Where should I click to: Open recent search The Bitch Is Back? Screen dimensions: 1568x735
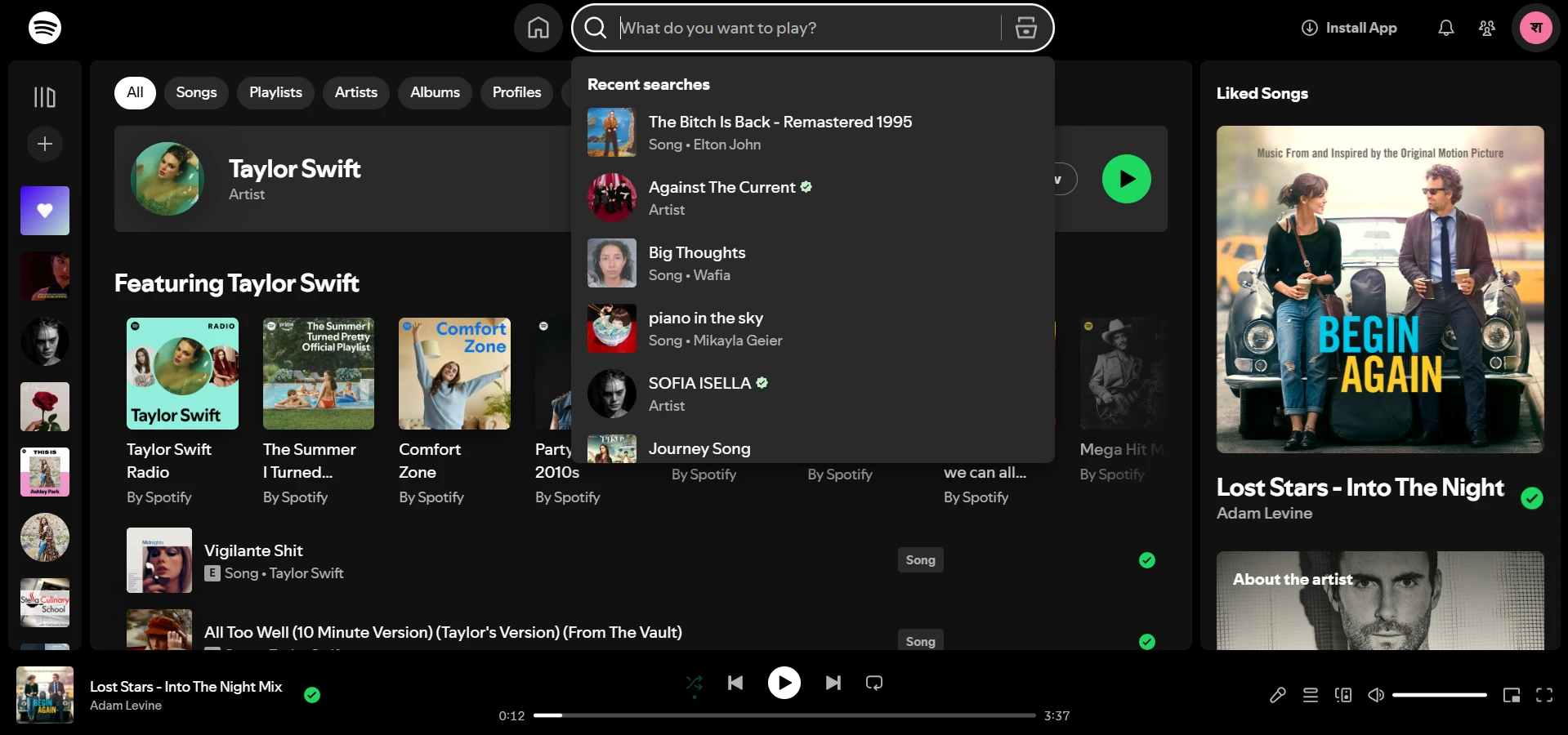point(813,132)
